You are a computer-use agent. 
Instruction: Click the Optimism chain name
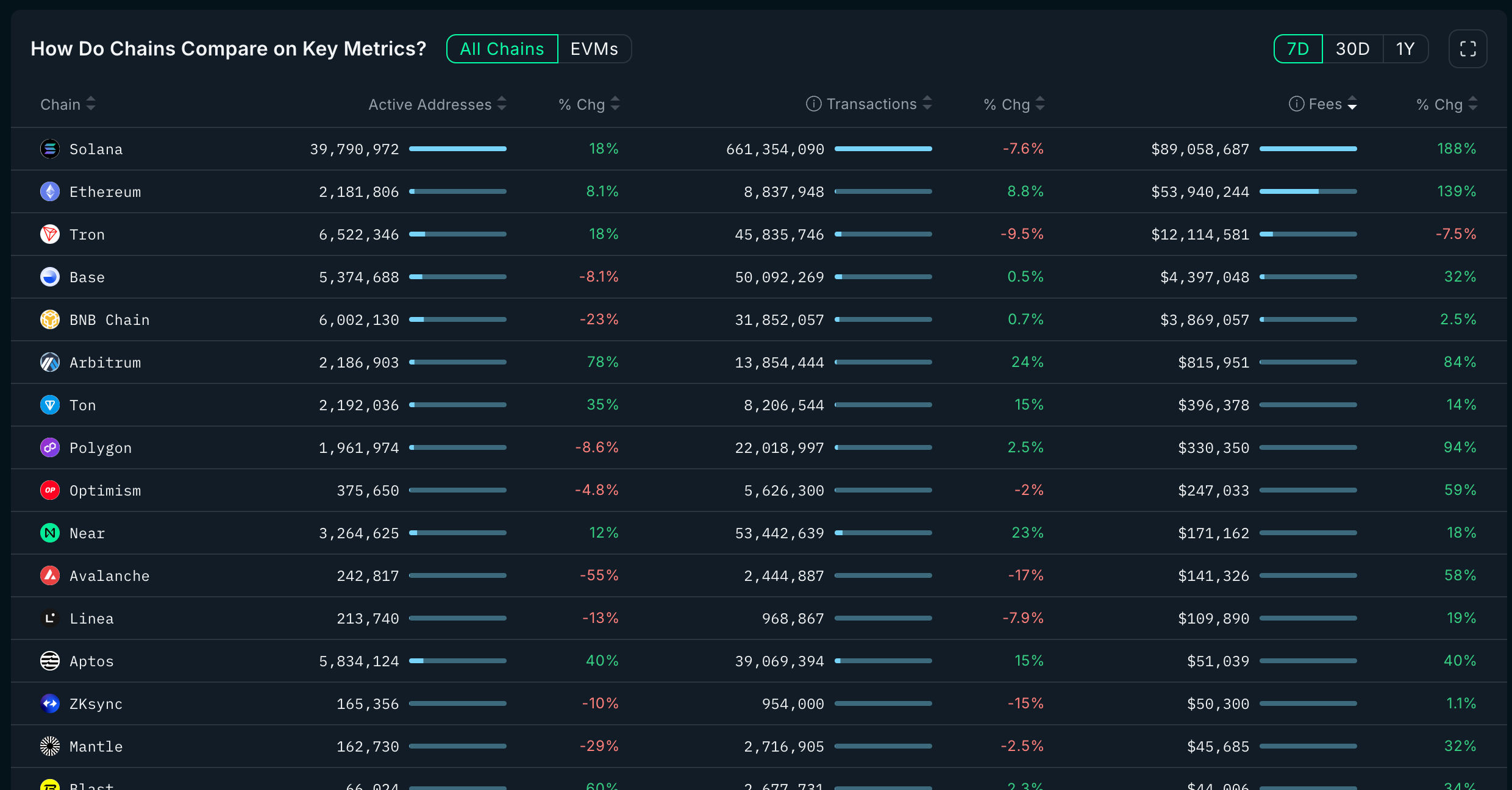pyautogui.click(x=105, y=490)
